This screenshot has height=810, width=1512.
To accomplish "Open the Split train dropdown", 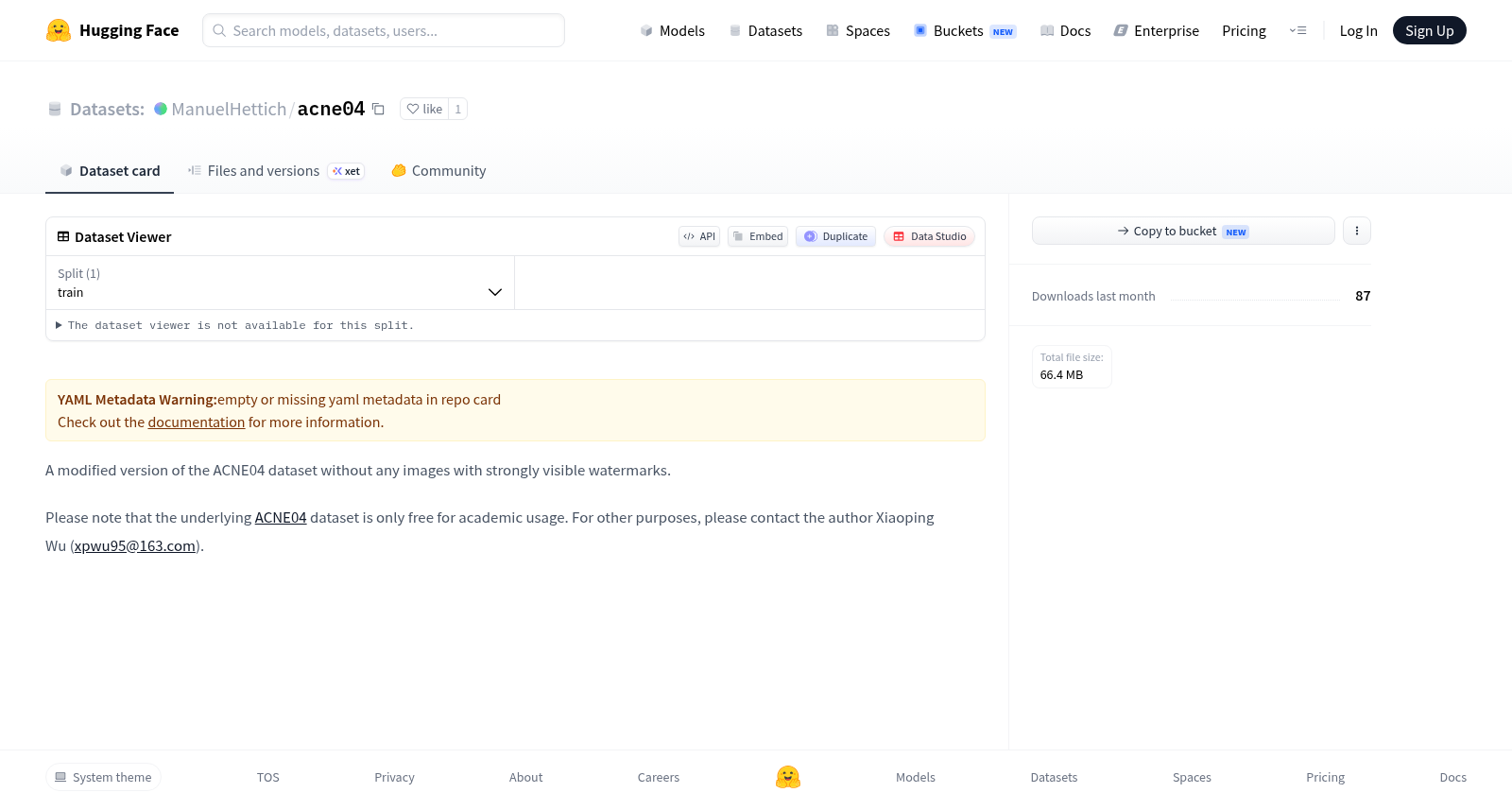I will tap(280, 283).
